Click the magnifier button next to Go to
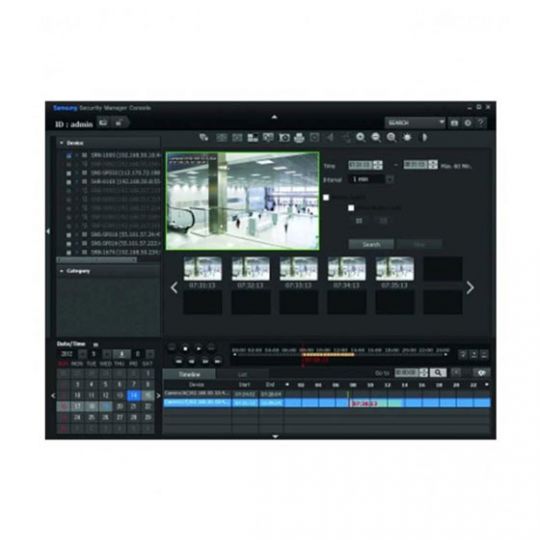Image resolution: width=540 pixels, height=540 pixels. click(x=438, y=373)
